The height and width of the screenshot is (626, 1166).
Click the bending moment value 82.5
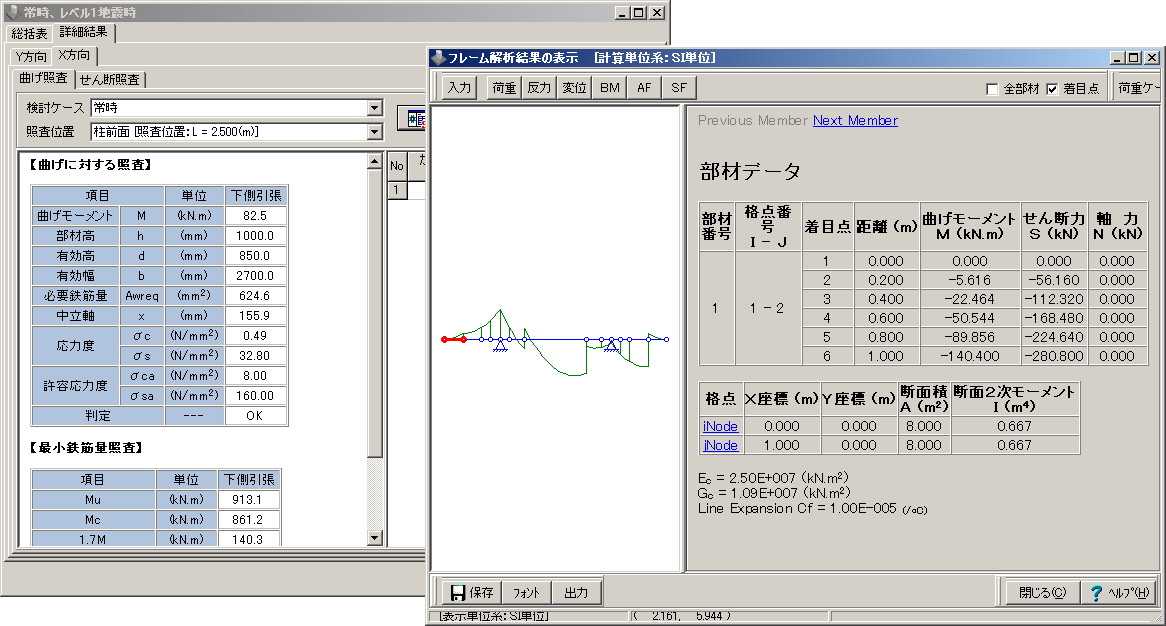255,216
